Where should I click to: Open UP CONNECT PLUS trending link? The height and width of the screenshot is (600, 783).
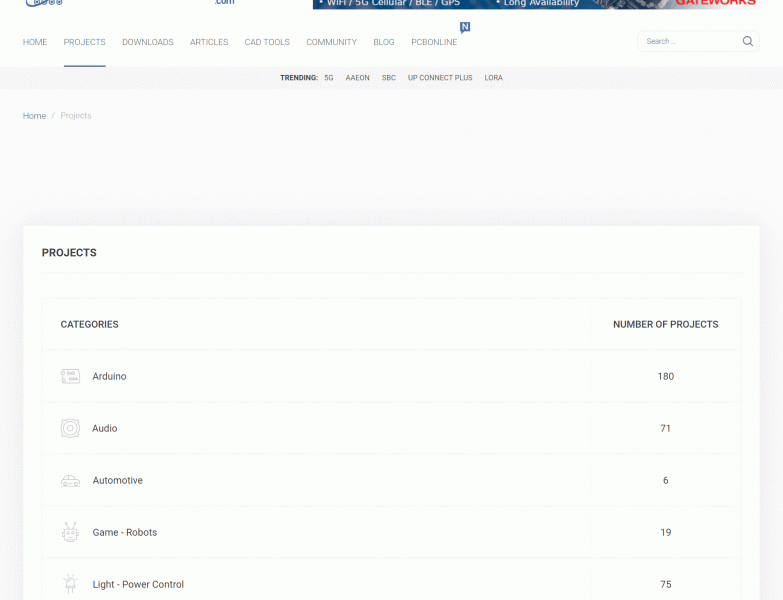pos(440,78)
